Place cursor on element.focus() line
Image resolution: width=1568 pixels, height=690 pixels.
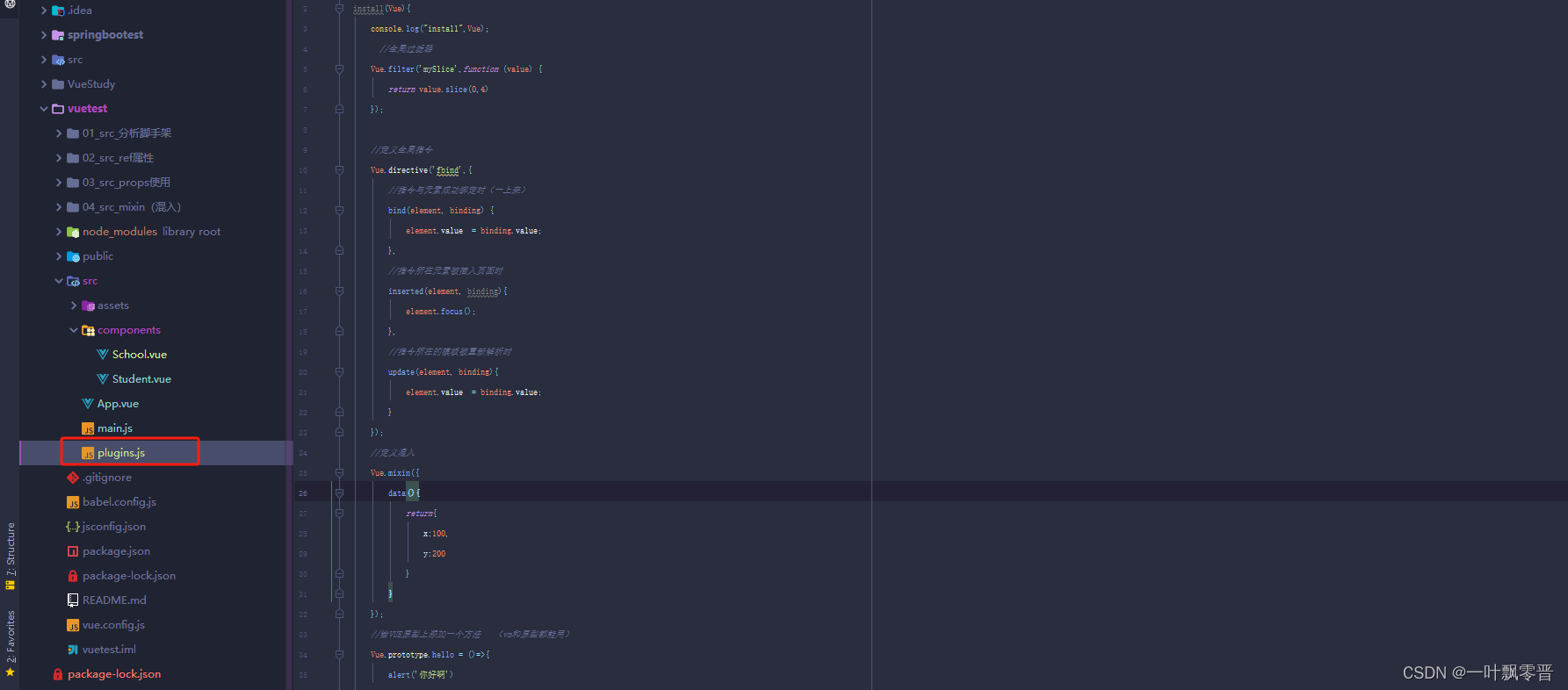click(x=440, y=311)
